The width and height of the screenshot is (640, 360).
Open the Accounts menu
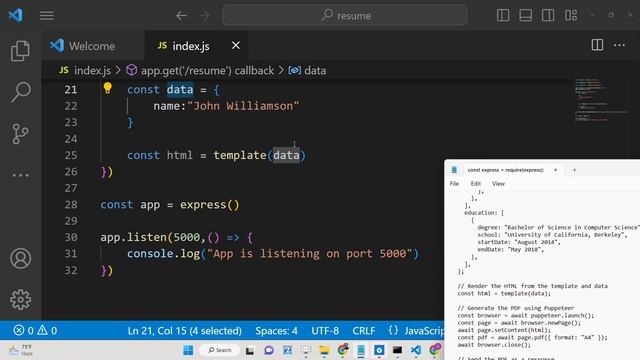coord(20,258)
